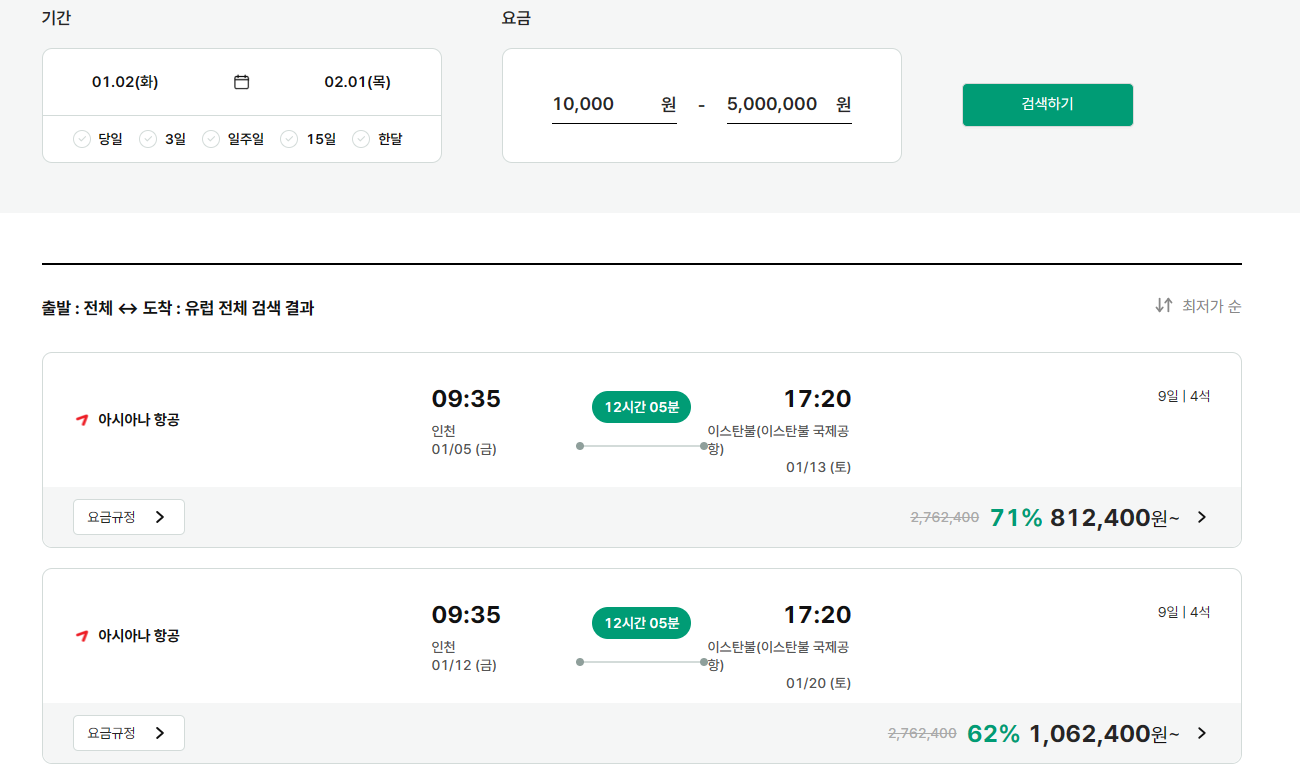Click the sort arrows icon by 최저가 순
This screenshot has width=1300, height=774.
(1164, 306)
